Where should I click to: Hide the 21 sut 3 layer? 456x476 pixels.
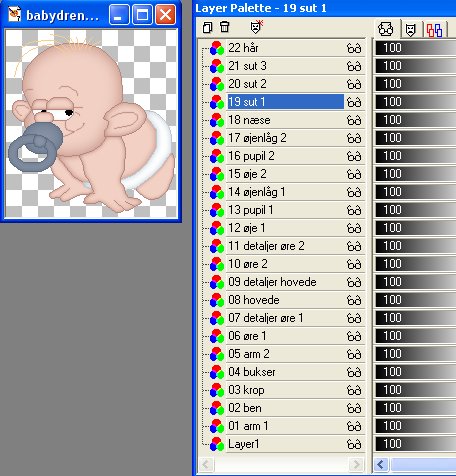354,66
